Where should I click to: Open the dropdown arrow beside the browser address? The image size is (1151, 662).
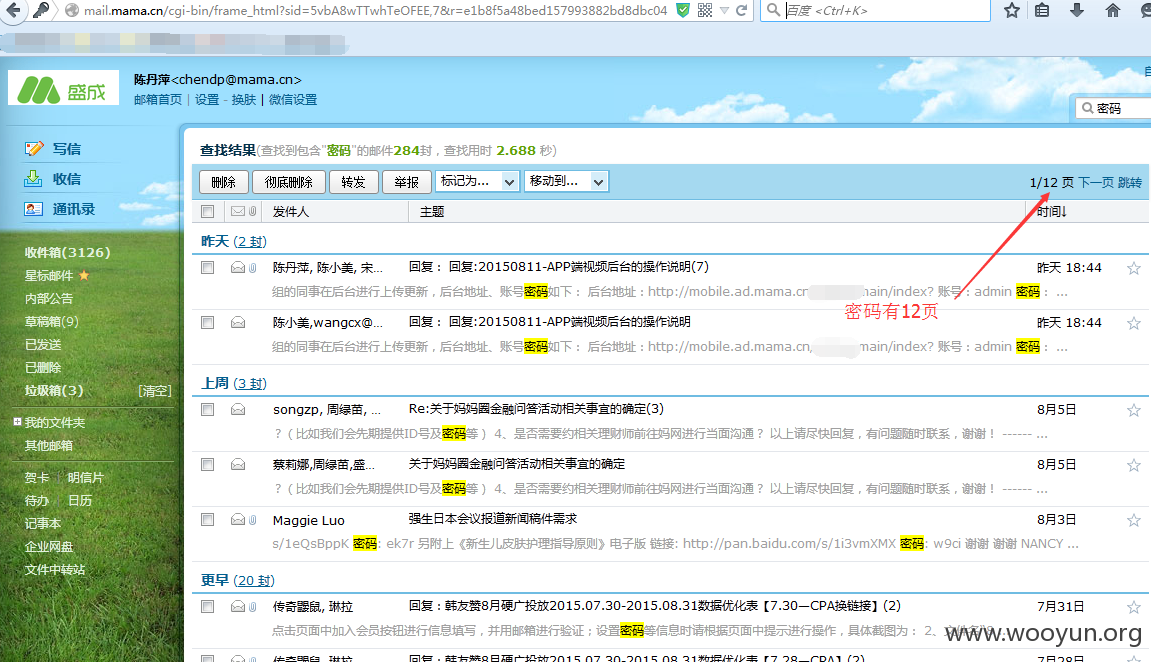[x=725, y=10]
